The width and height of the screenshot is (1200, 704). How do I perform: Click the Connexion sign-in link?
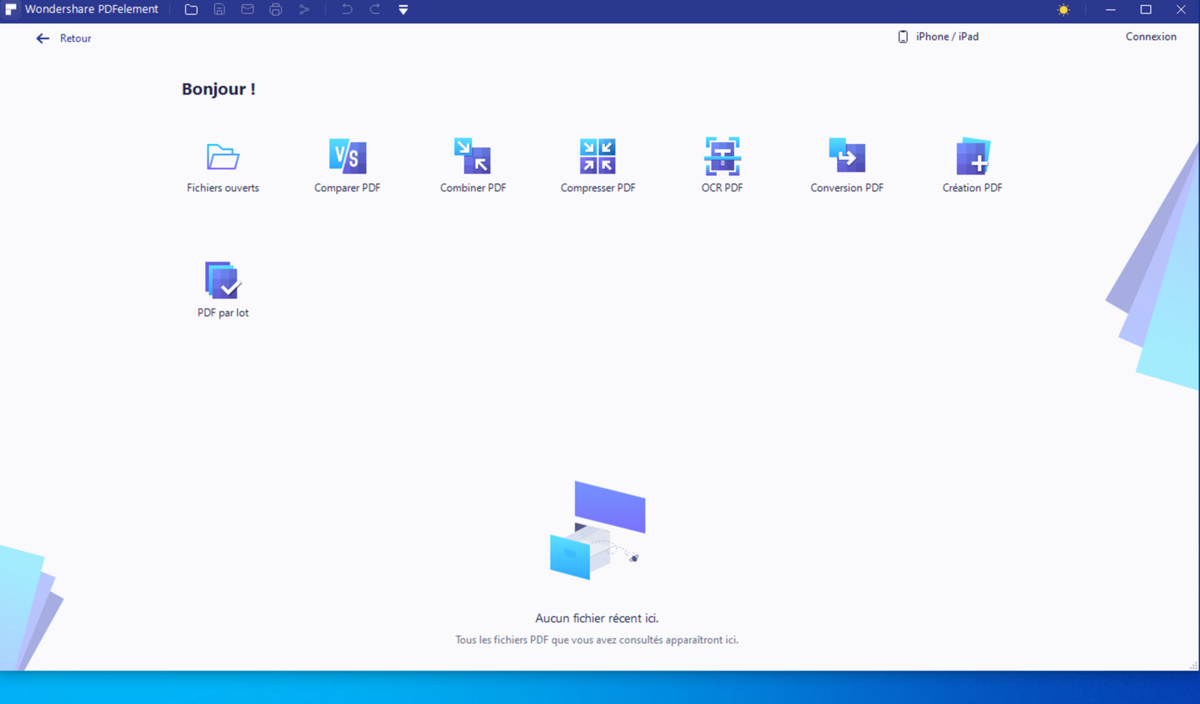(x=1151, y=37)
